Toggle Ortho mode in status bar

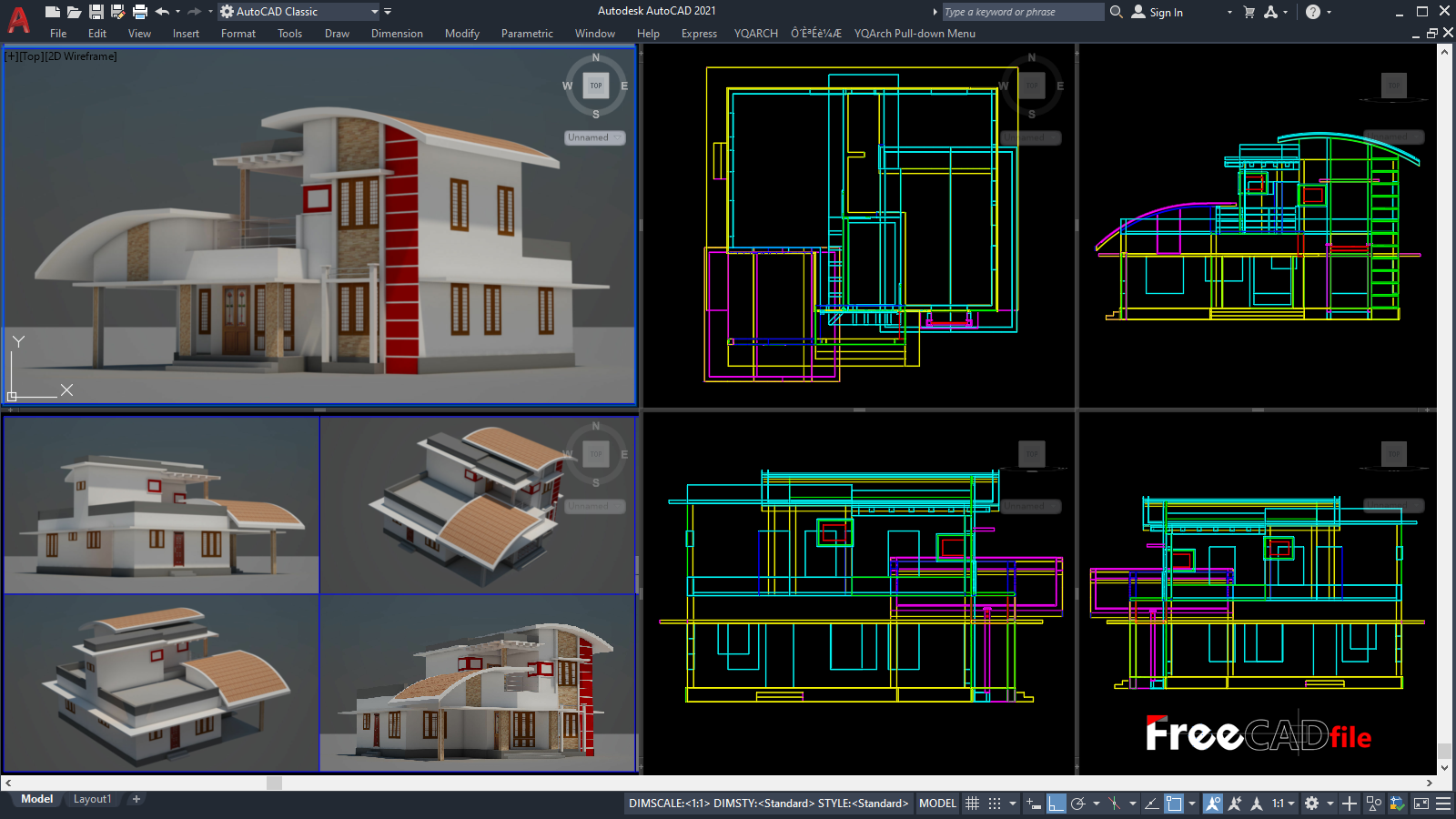[1056, 804]
